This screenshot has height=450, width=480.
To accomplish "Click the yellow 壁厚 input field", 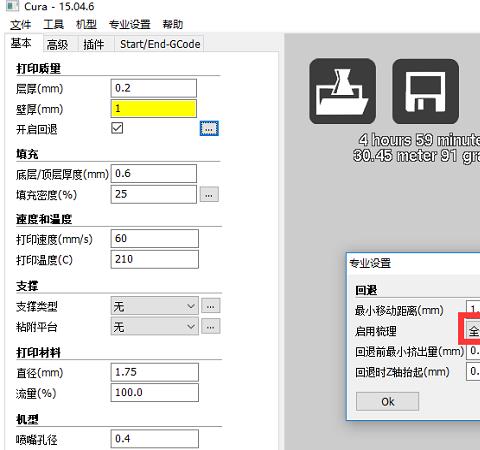I will [x=154, y=108].
